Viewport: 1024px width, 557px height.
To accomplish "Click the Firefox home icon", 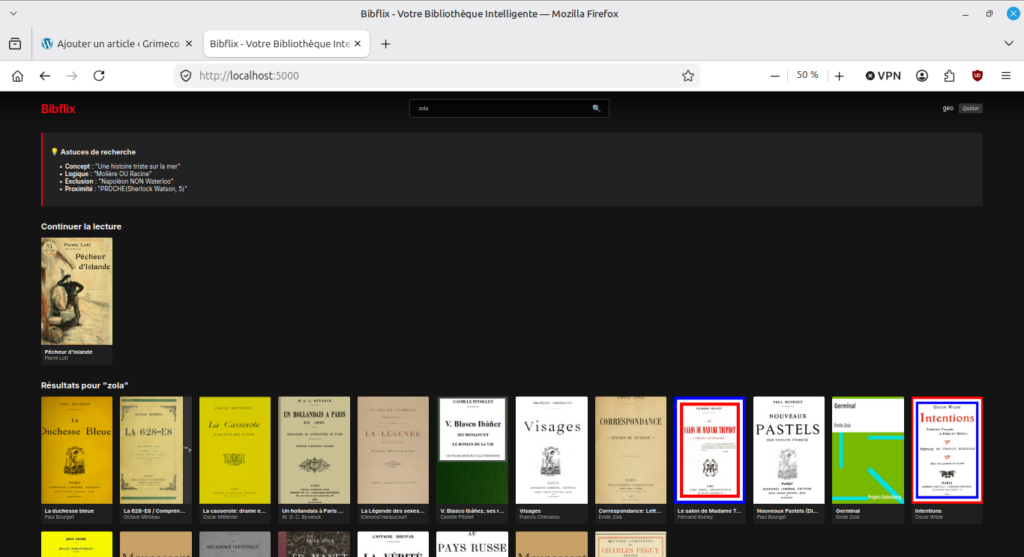I will click(x=17, y=76).
